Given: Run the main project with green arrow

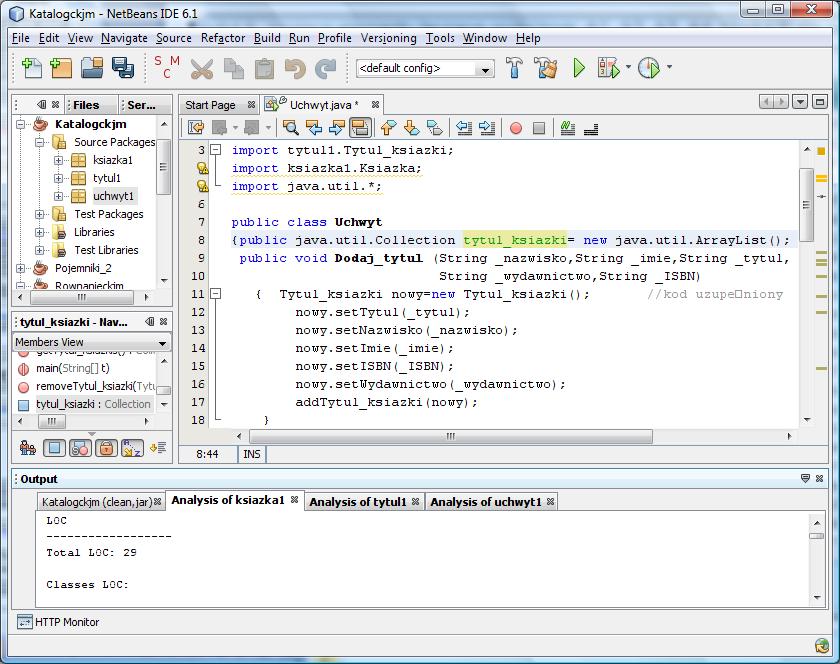Looking at the screenshot, I should [579, 68].
